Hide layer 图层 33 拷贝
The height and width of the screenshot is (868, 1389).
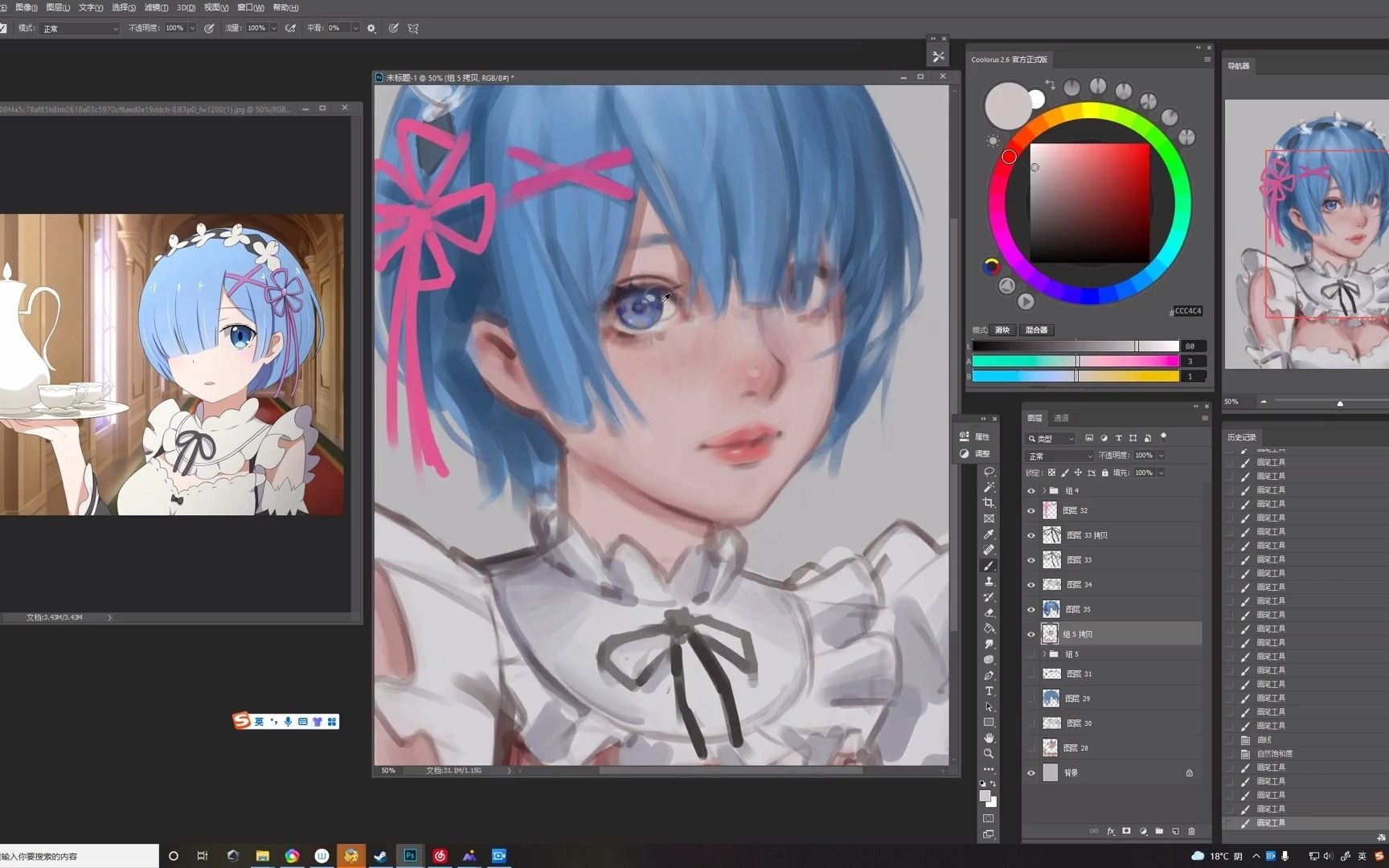pyautogui.click(x=1031, y=535)
